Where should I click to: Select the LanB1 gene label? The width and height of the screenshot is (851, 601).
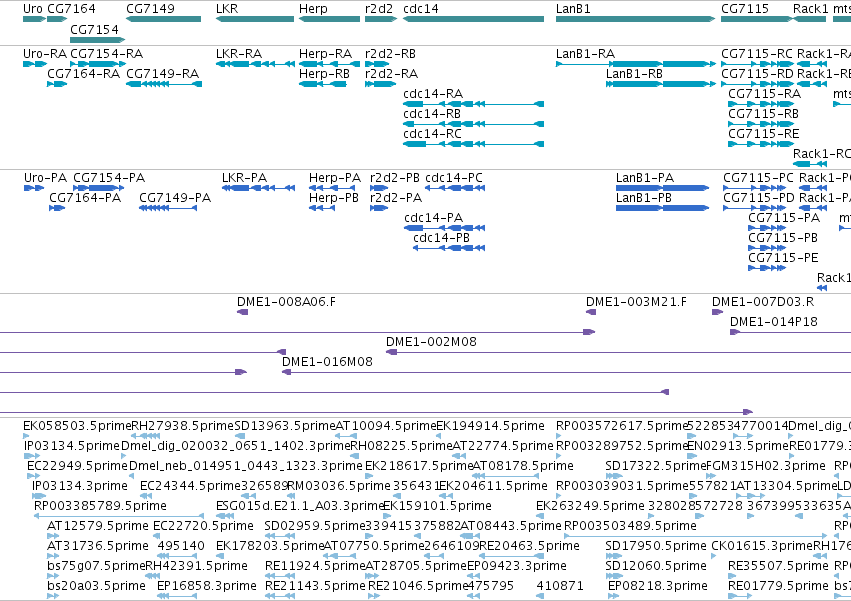573,9
